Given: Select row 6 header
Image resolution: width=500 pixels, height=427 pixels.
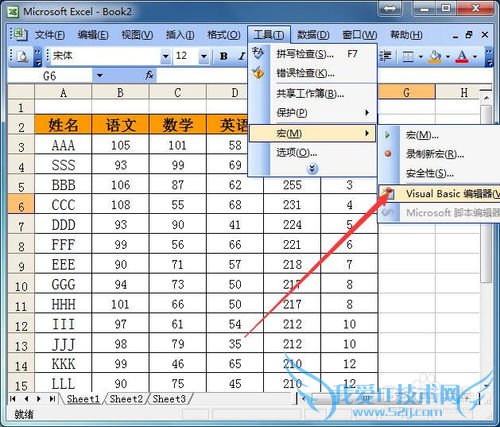Looking at the screenshot, I should pos(21,205).
